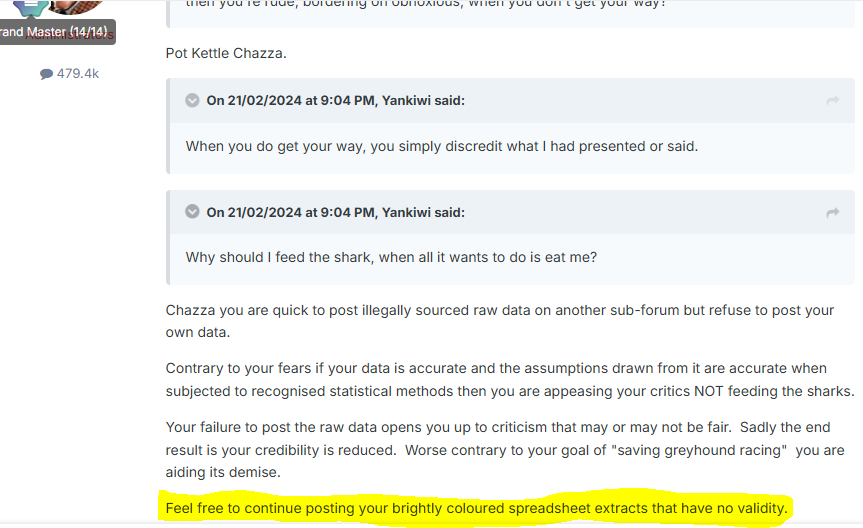The height and width of the screenshot is (528, 863).
Task: Click the yellow highlighted sentence about spreadsheet extracts
Action: (x=477, y=508)
